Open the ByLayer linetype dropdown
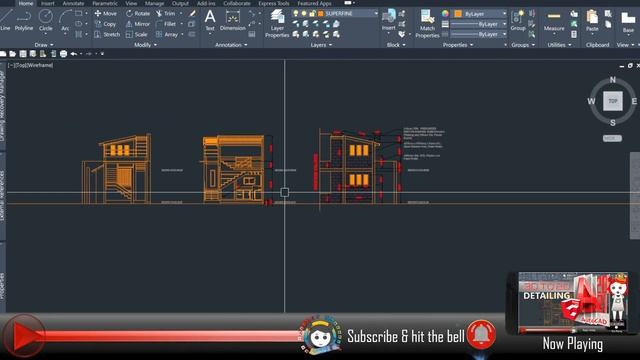Screen dimensions: 640x360 pyautogui.click(x=504, y=34)
